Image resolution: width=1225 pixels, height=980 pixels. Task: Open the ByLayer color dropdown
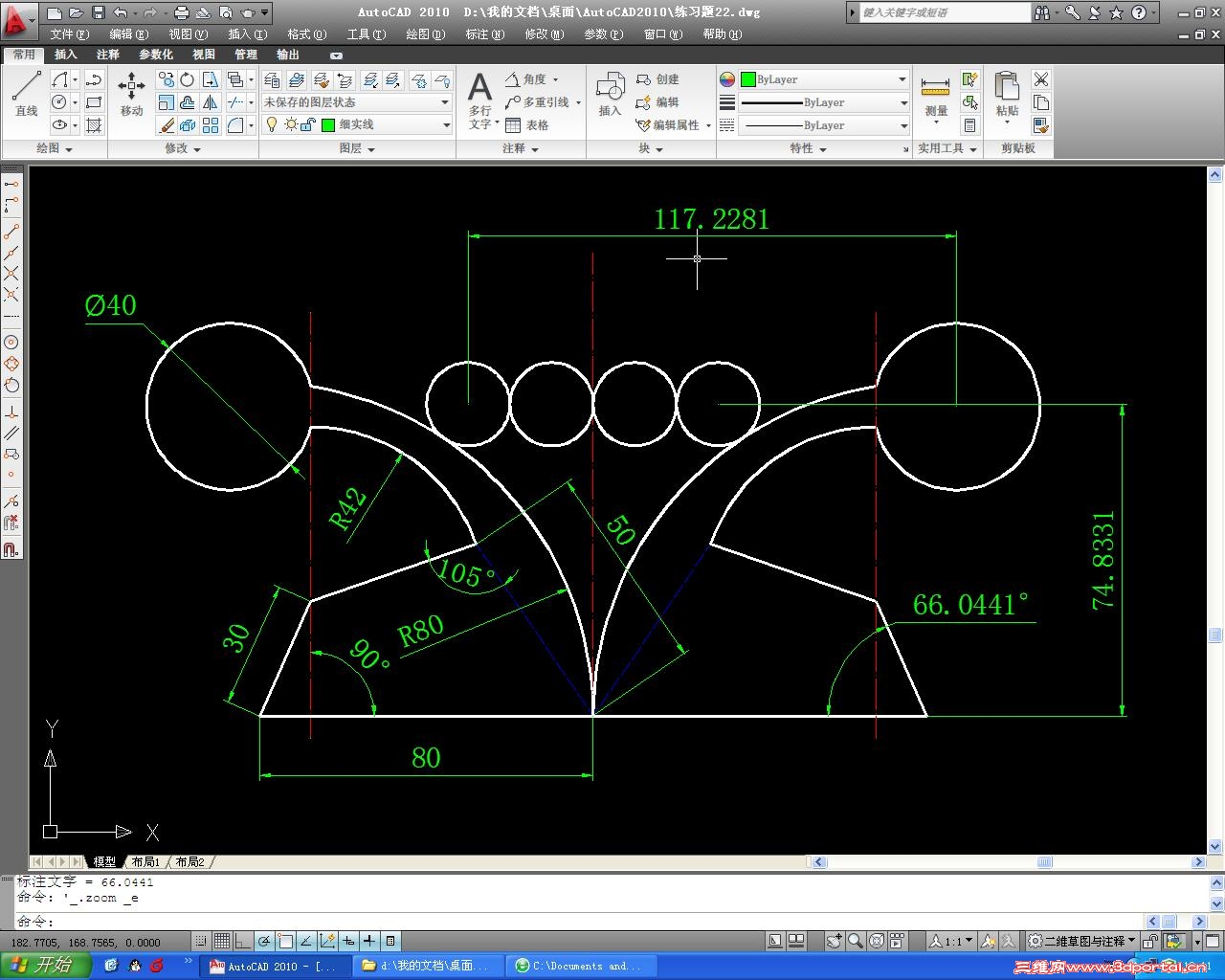[824, 79]
